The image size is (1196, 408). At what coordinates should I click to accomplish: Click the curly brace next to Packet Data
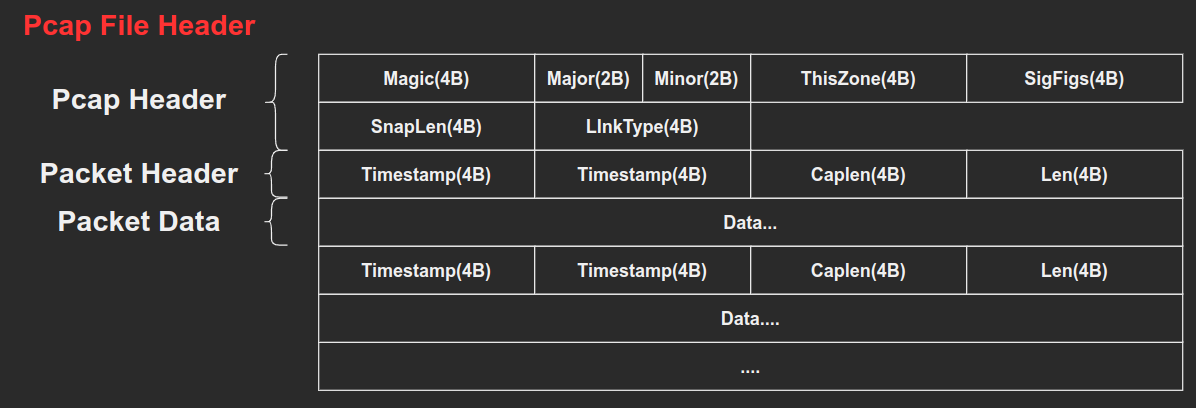[x=277, y=221]
